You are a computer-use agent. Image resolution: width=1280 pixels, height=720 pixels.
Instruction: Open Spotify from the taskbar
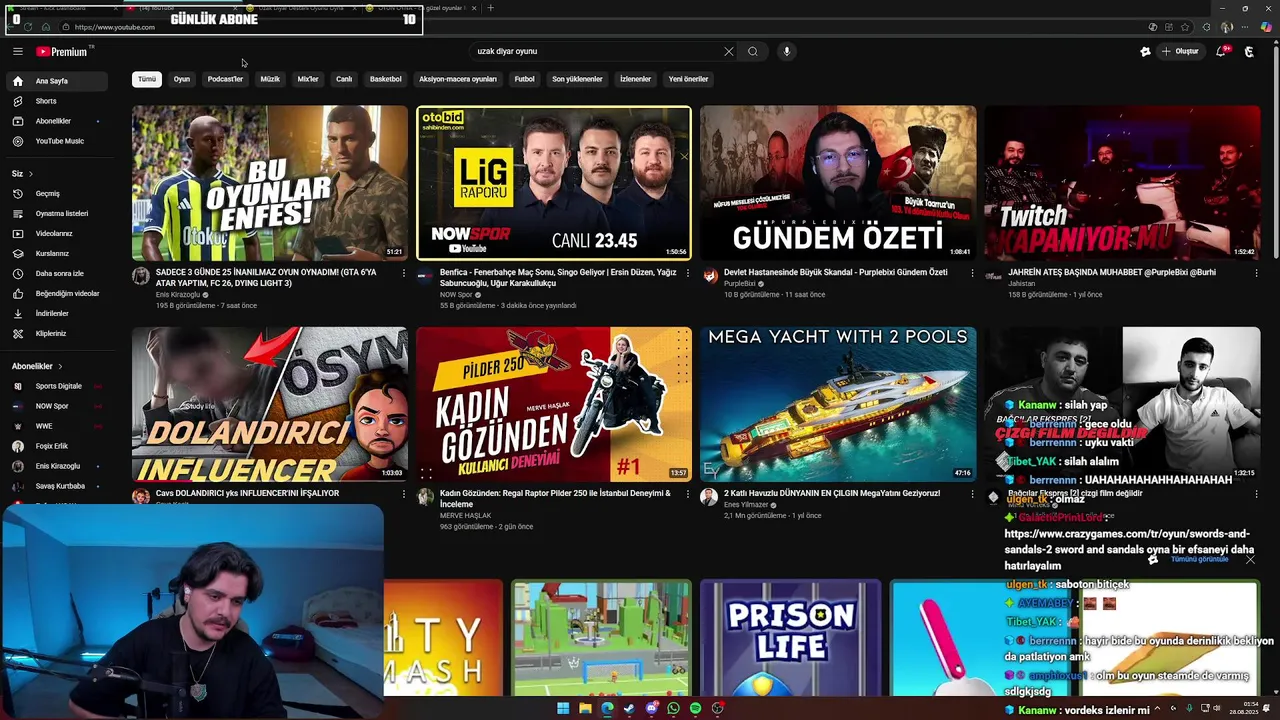pyautogui.click(x=695, y=708)
